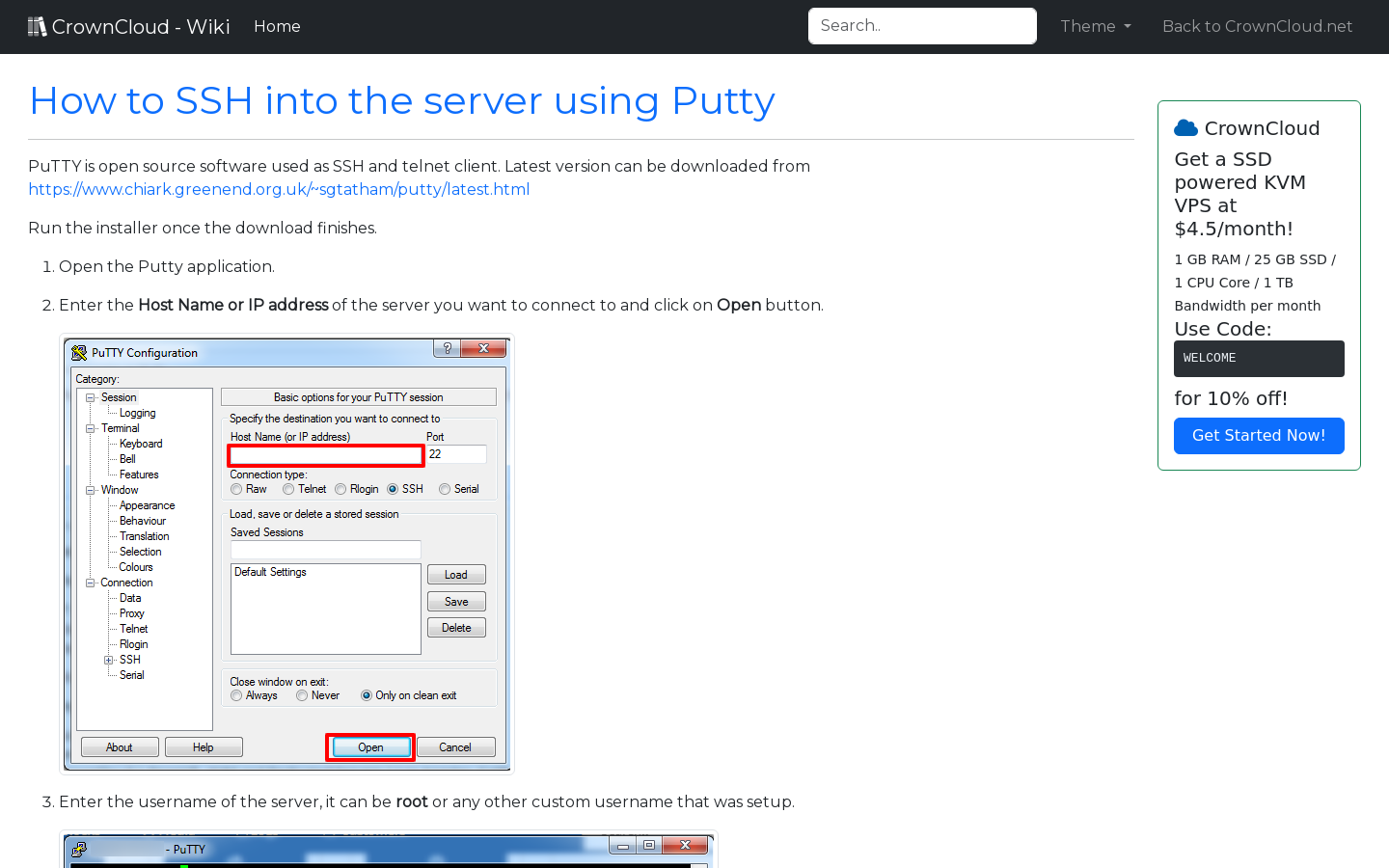Collapse the Terminal tree node expander
Viewport: 1389px width, 868px height.
[x=91, y=428]
